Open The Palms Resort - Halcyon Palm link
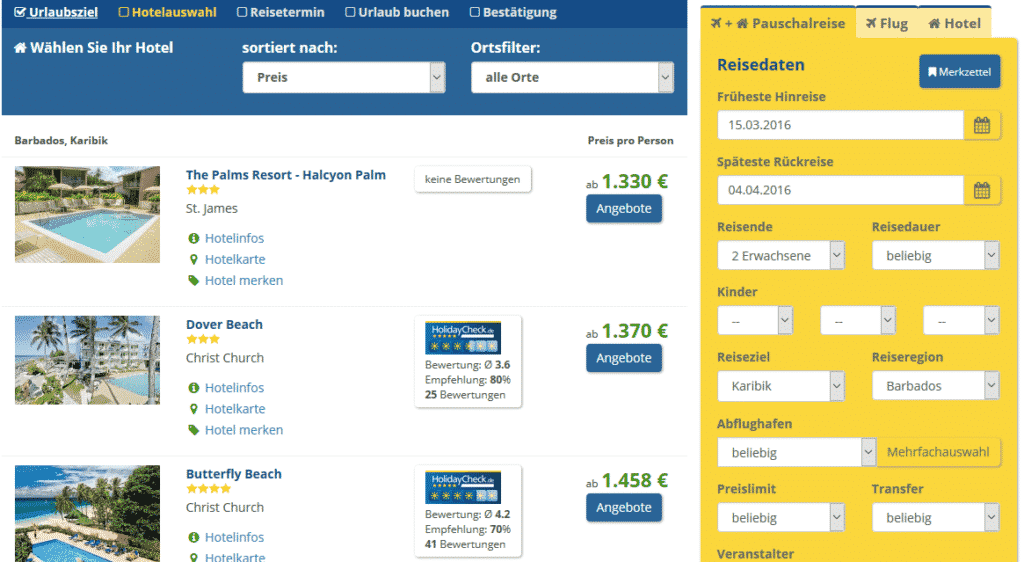This screenshot has height=562, width=1024. tap(285, 175)
